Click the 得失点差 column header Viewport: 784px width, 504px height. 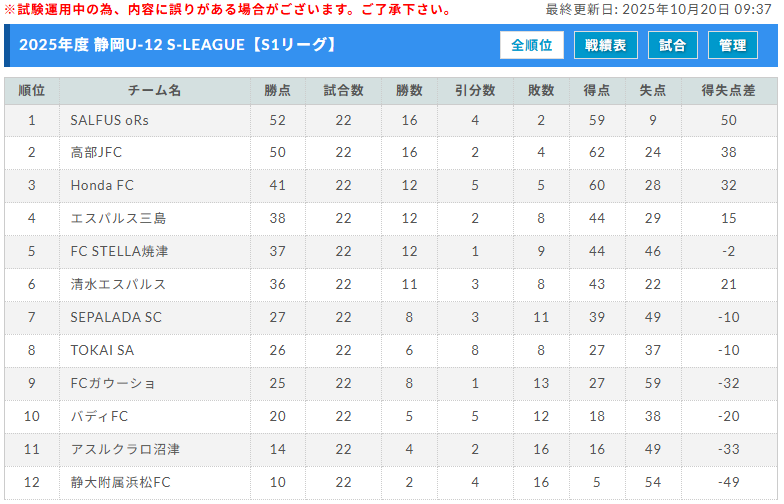728,91
